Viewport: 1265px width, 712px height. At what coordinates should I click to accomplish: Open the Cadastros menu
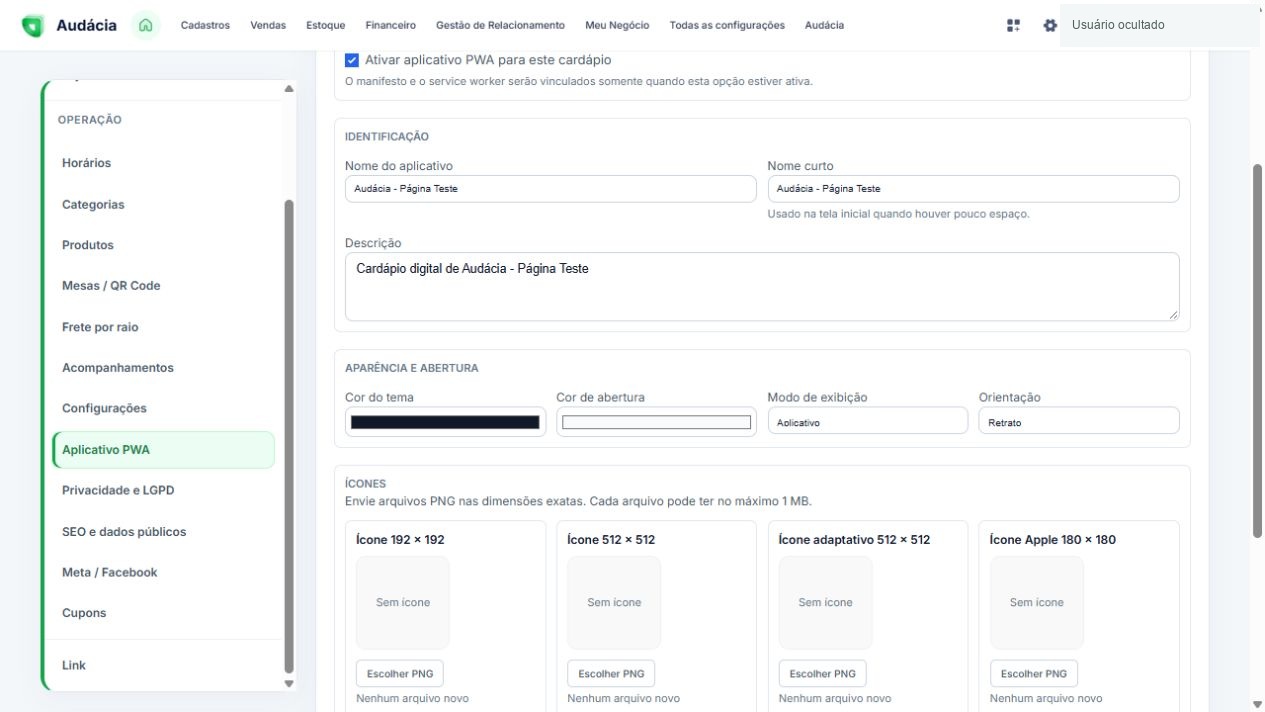[x=205, y=25]
